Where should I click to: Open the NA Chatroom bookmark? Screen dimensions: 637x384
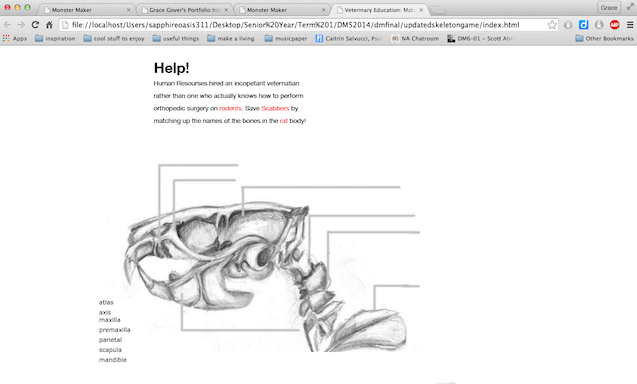point(415,38)
